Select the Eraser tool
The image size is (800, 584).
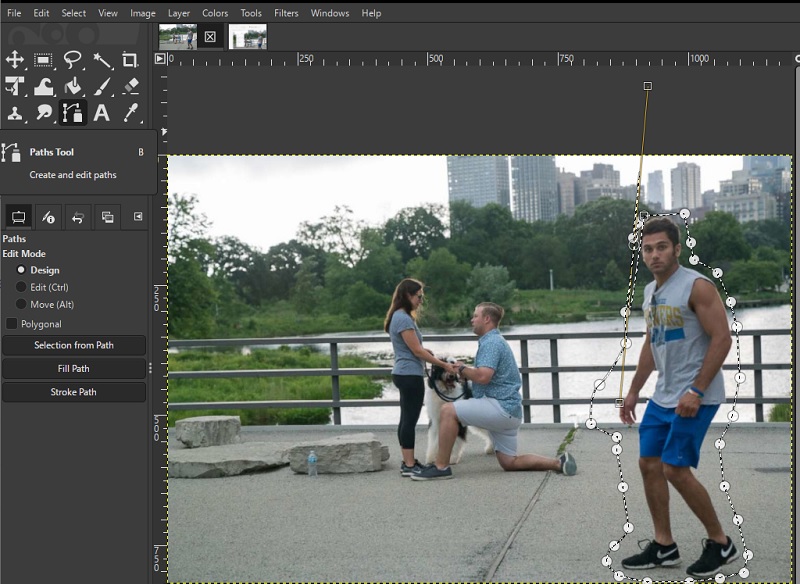[x=131, y=86]
